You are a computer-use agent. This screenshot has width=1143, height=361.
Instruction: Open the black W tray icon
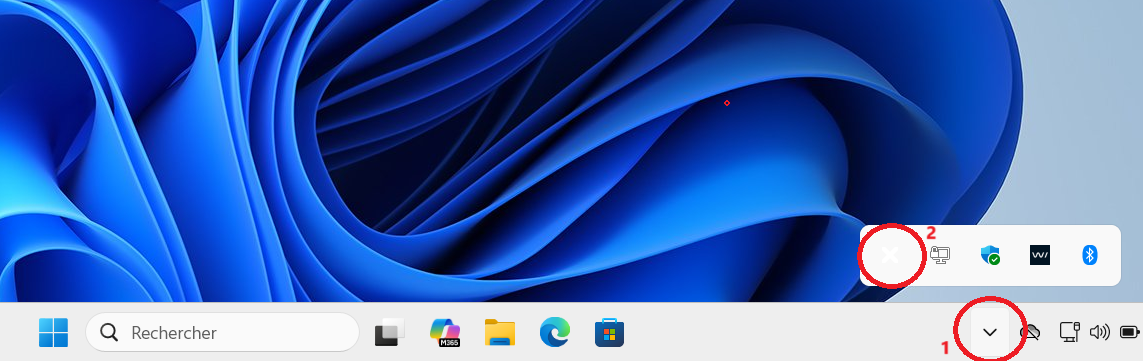1040,255
